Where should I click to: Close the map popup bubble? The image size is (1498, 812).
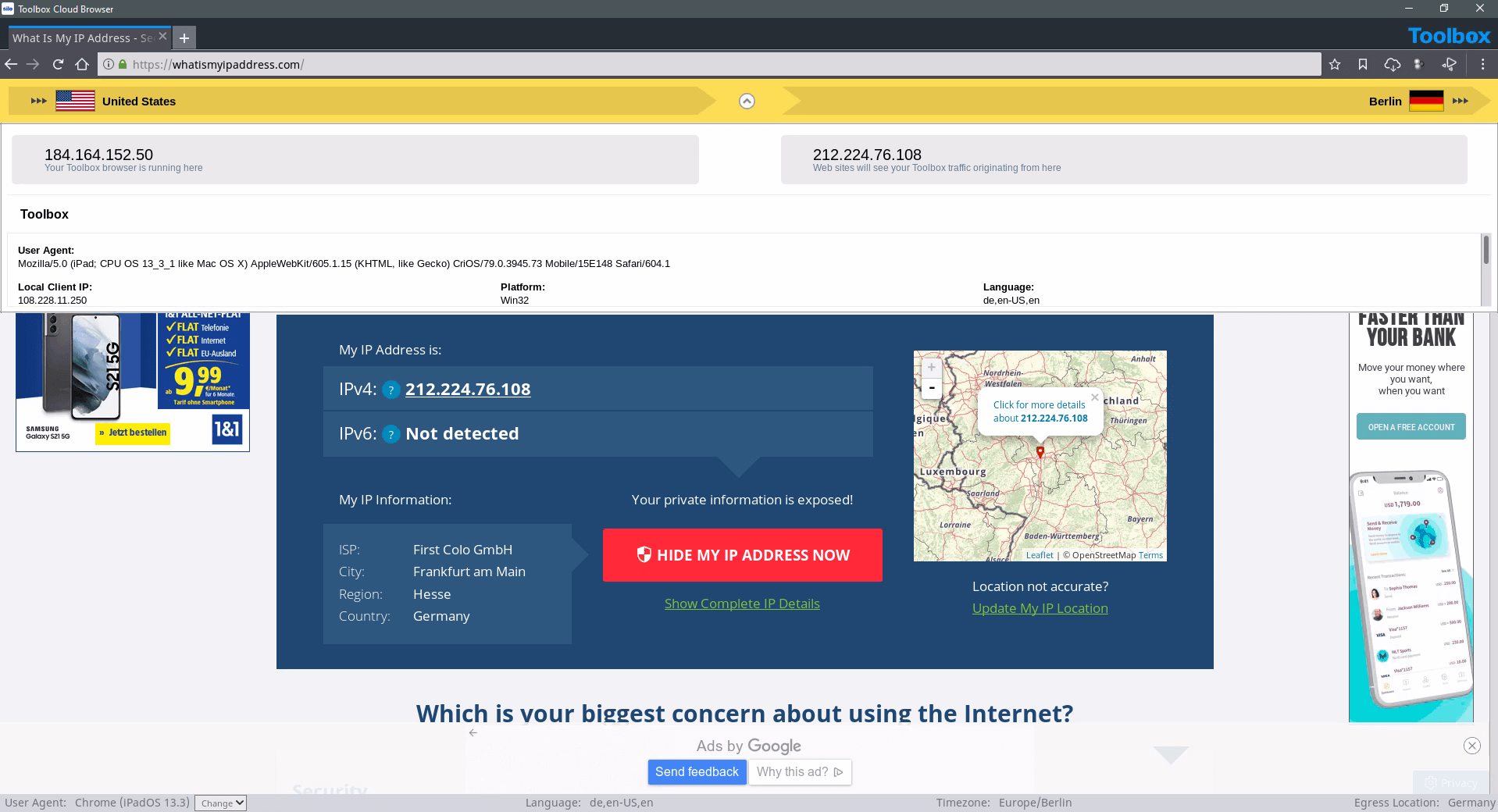pyautogui.click(x=1094, y=397)
